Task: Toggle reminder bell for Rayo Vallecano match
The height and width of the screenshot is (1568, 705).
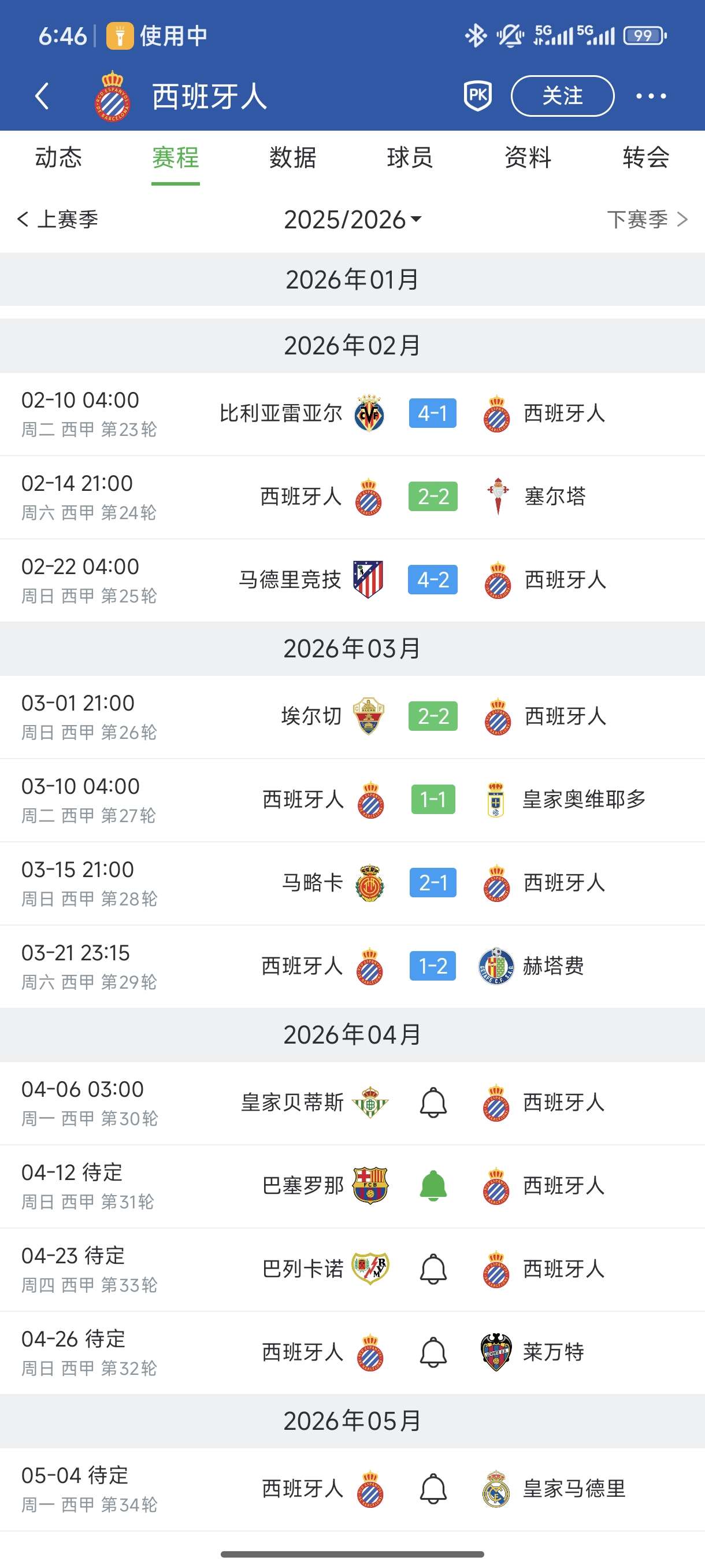Action: (433, 1269)
